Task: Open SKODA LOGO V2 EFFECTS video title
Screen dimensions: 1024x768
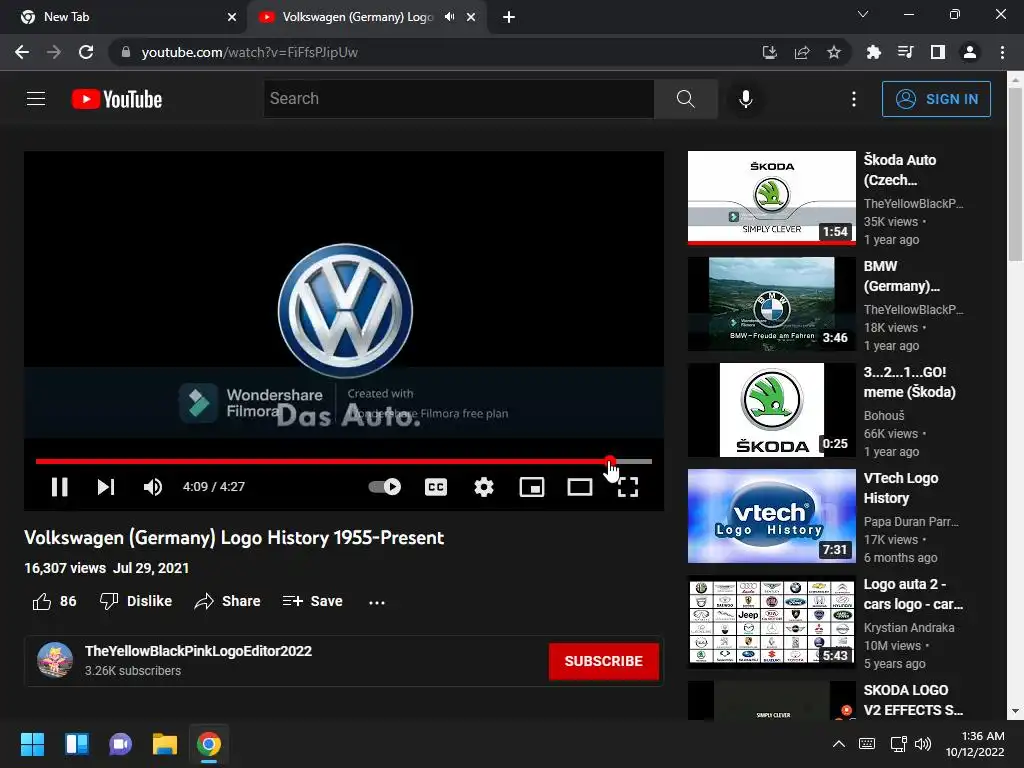Action: [913, 700]
